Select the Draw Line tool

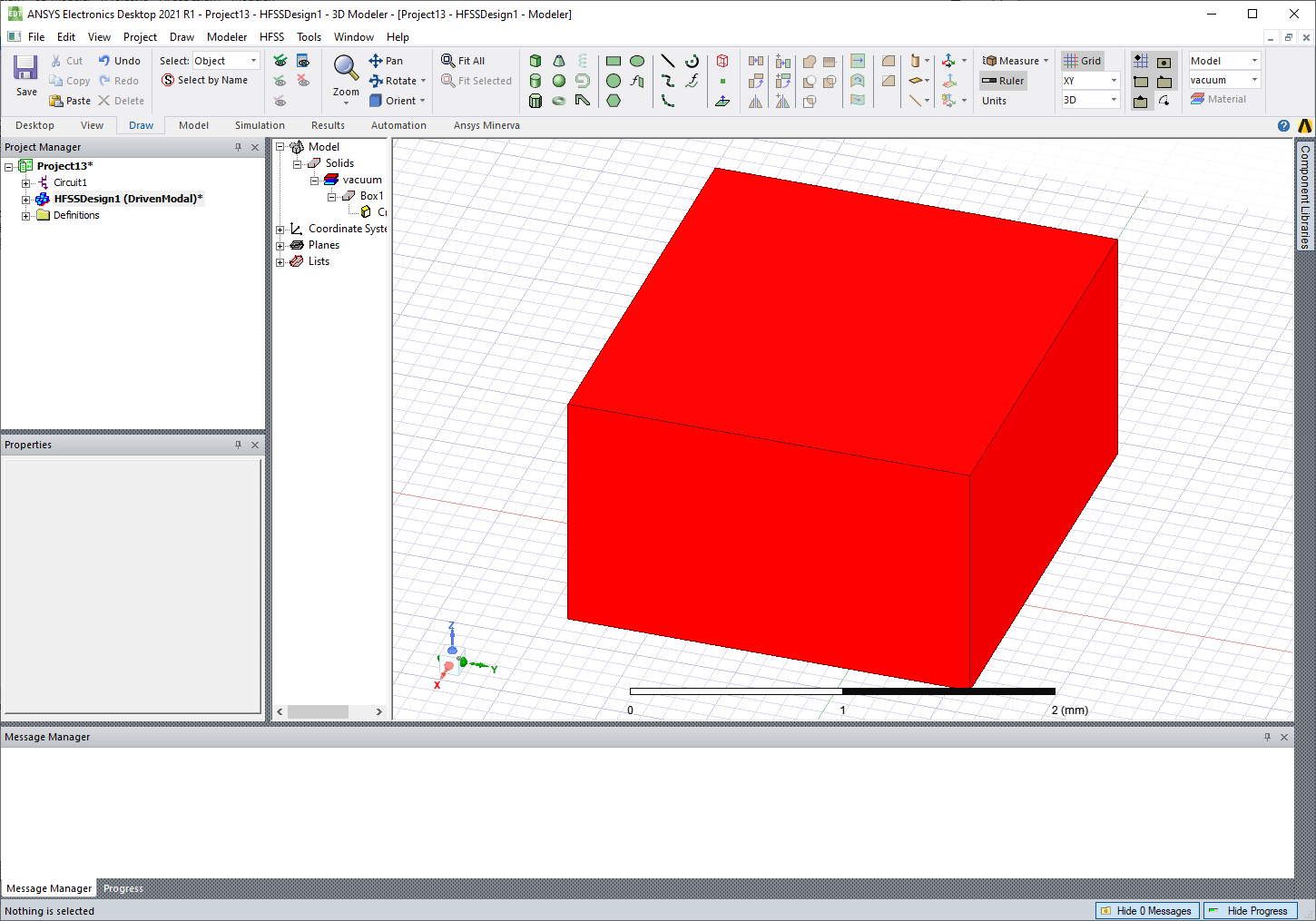click(x=668, y=61)
